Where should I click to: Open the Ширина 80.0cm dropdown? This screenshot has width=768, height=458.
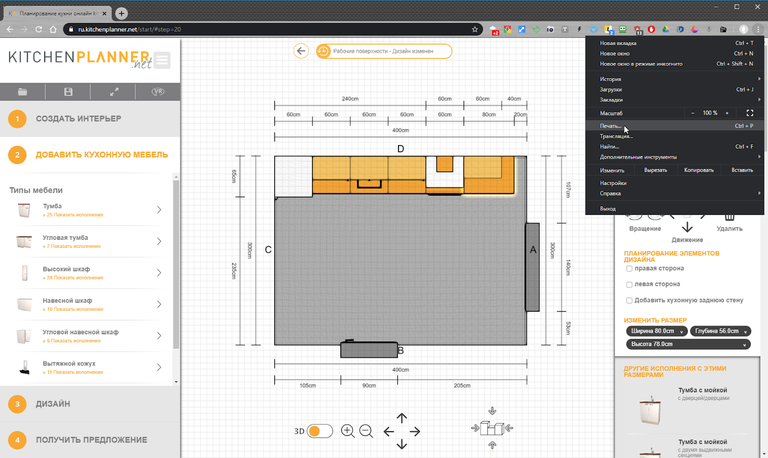coord(656,331)
